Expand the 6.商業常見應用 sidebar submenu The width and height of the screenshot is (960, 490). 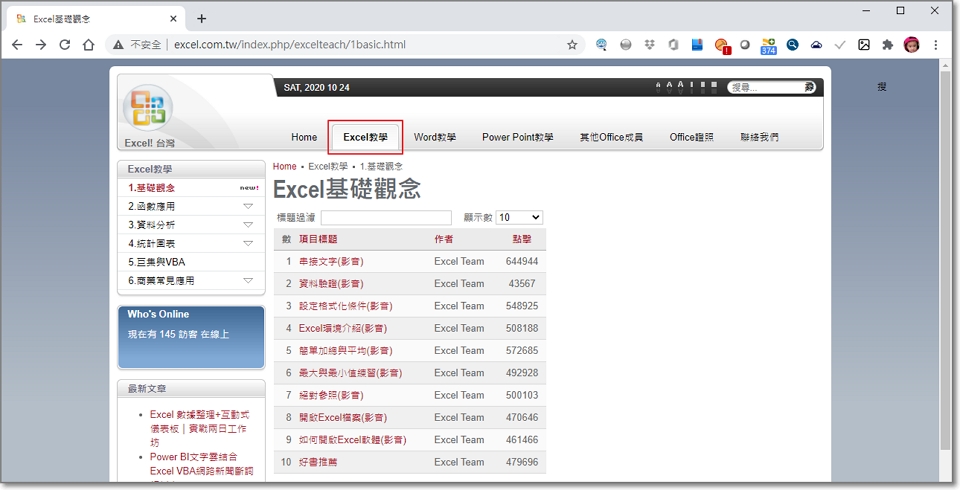(248, 281)
